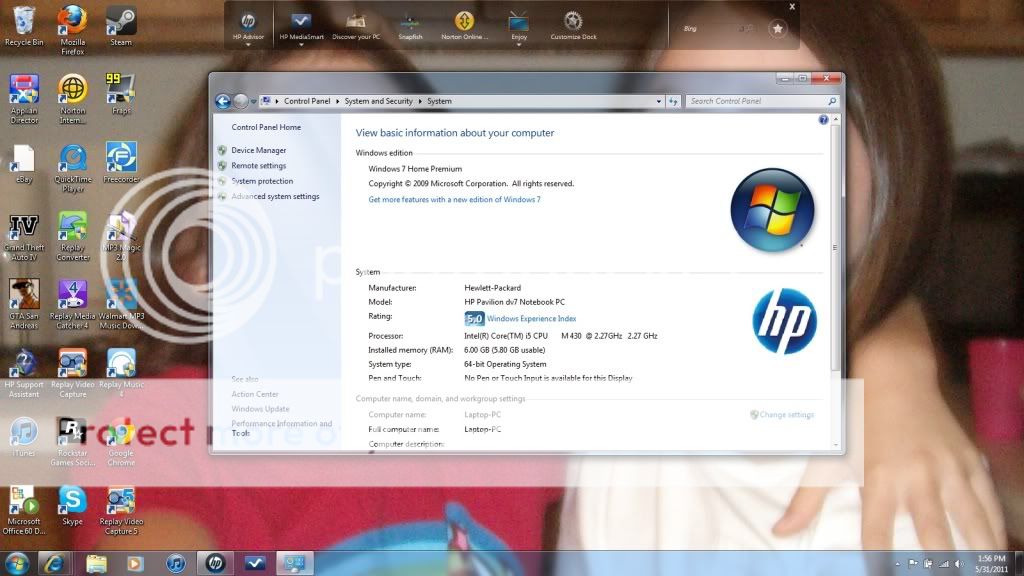The width and height of the screenshot is (1024, 576).
Task: Open the Replay Video Capture 5 icon
Action: (121, 511)
